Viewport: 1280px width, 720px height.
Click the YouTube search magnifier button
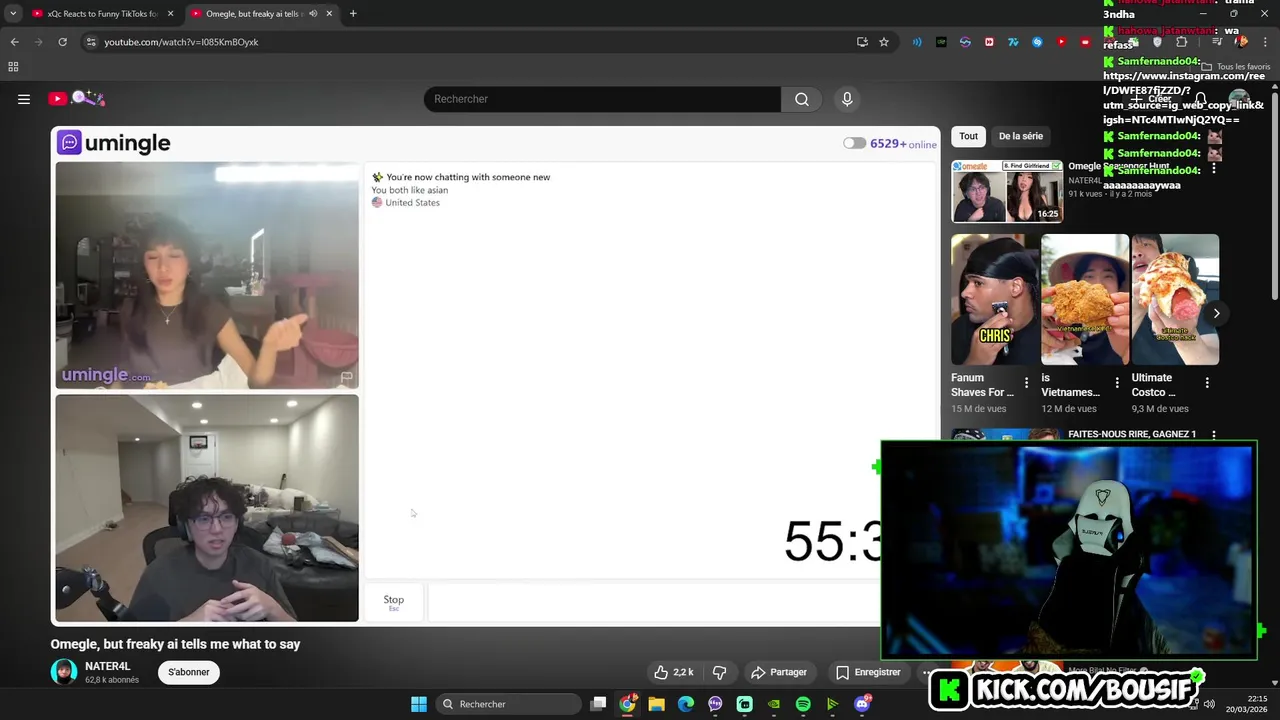pyautogui.click(x=802, y=99)
